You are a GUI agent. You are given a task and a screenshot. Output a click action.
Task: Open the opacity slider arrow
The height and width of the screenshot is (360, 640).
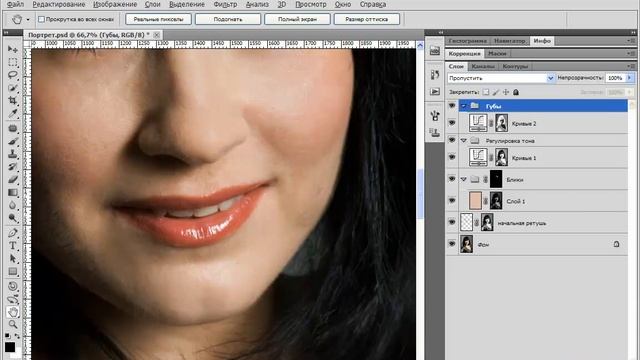pos(629,78)
